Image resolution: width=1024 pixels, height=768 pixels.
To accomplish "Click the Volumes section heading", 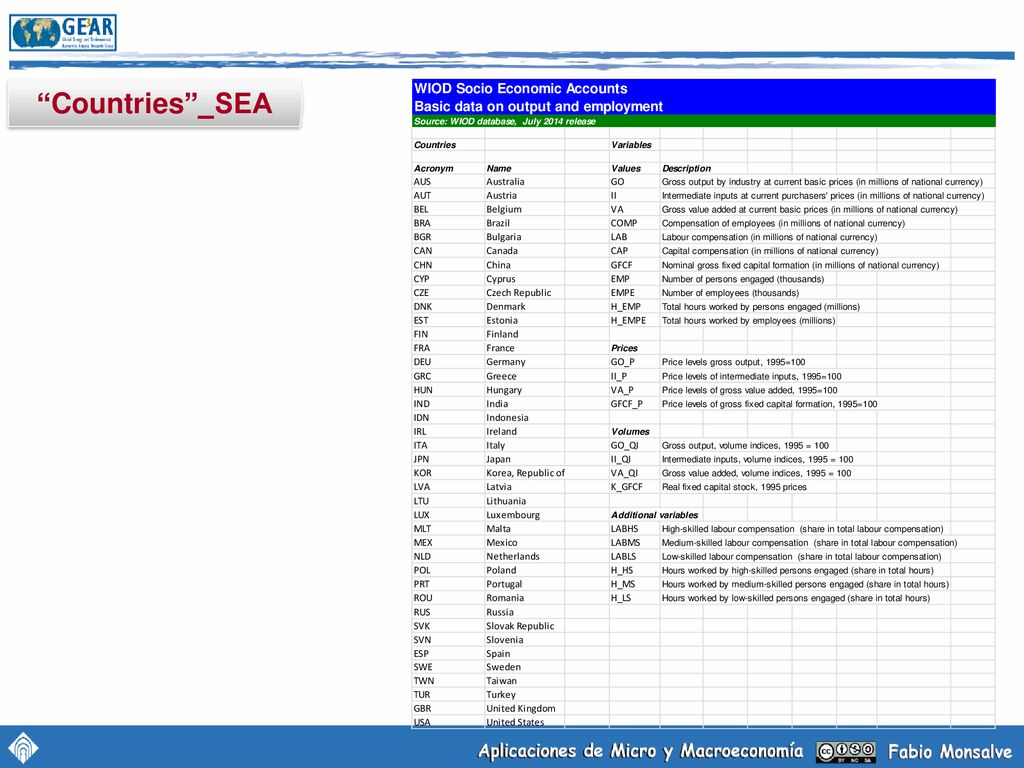I will (630, 432).
